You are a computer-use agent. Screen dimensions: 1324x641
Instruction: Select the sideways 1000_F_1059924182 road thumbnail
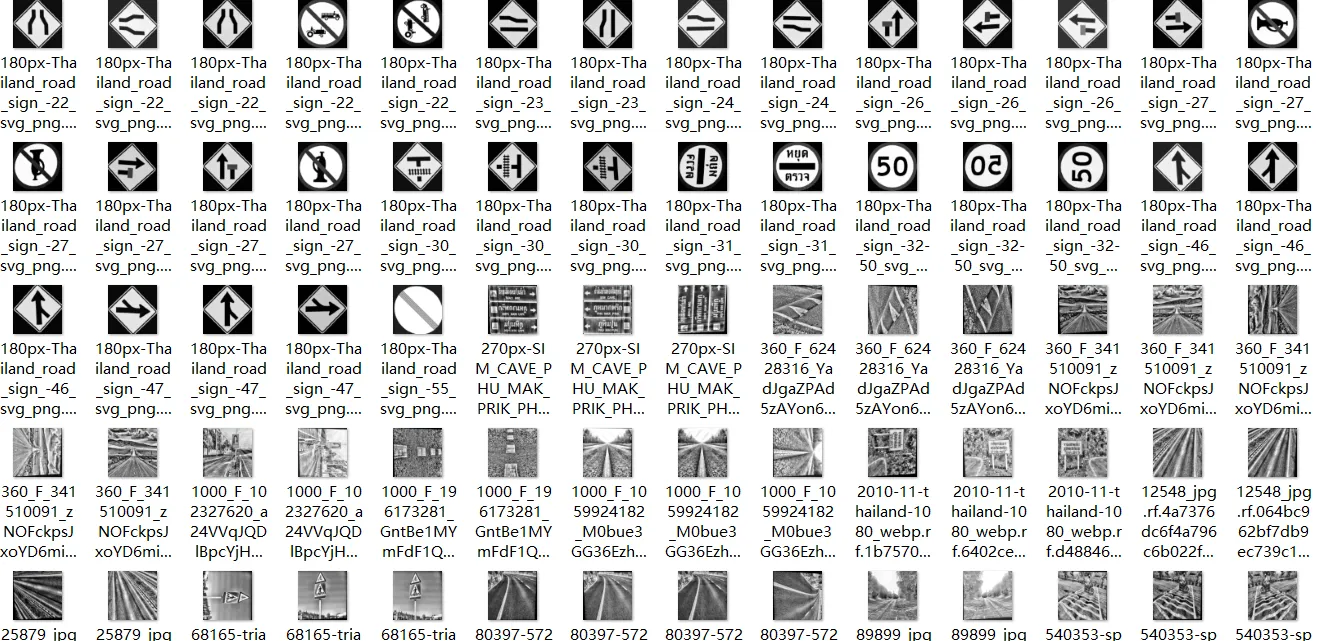pos(798,453)
